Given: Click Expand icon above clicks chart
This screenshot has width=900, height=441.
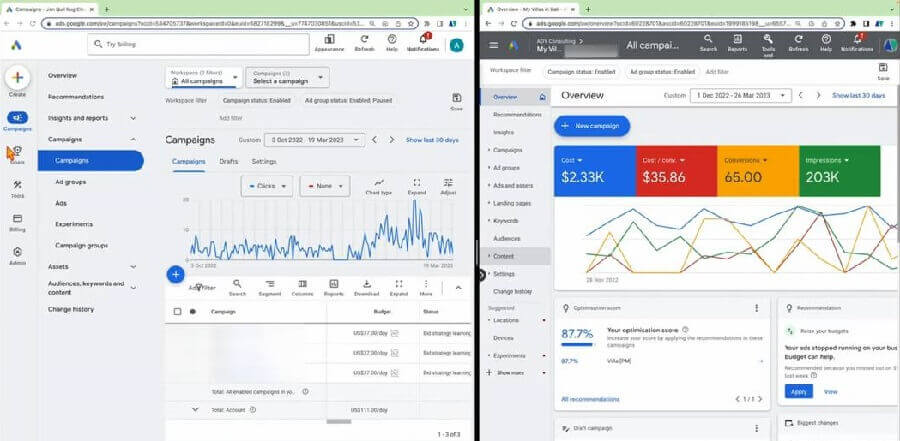Looking at the screenshot, I should tap(417, 183).
